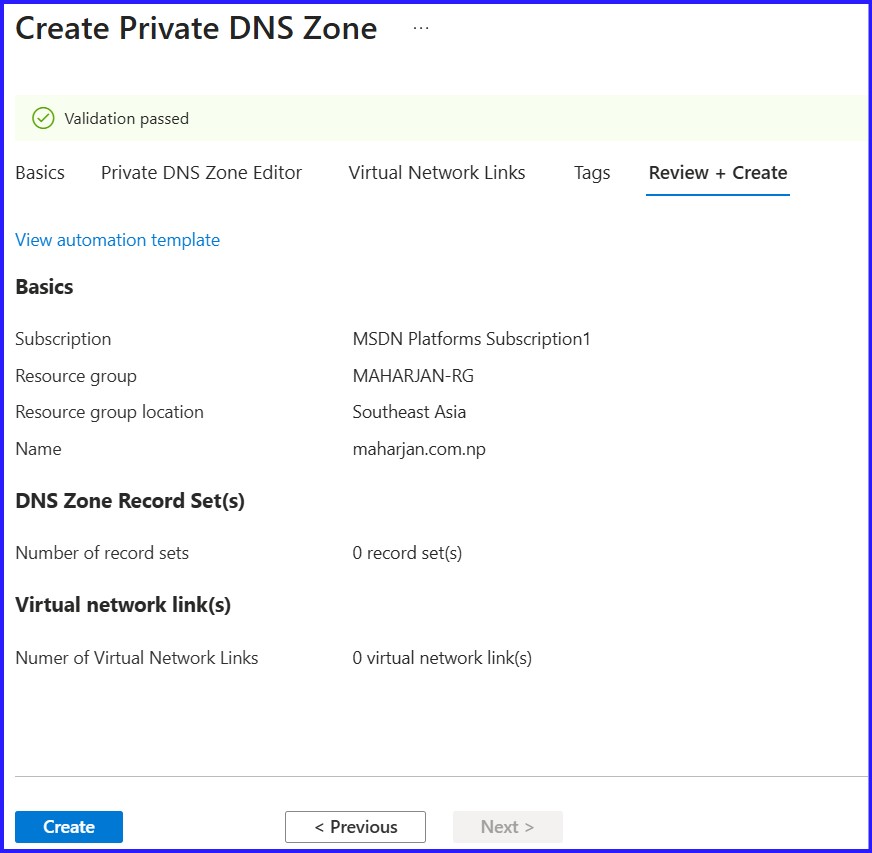Open the Tags tab
The width and height of the screenshot is (872, 853).
[592, 172]
